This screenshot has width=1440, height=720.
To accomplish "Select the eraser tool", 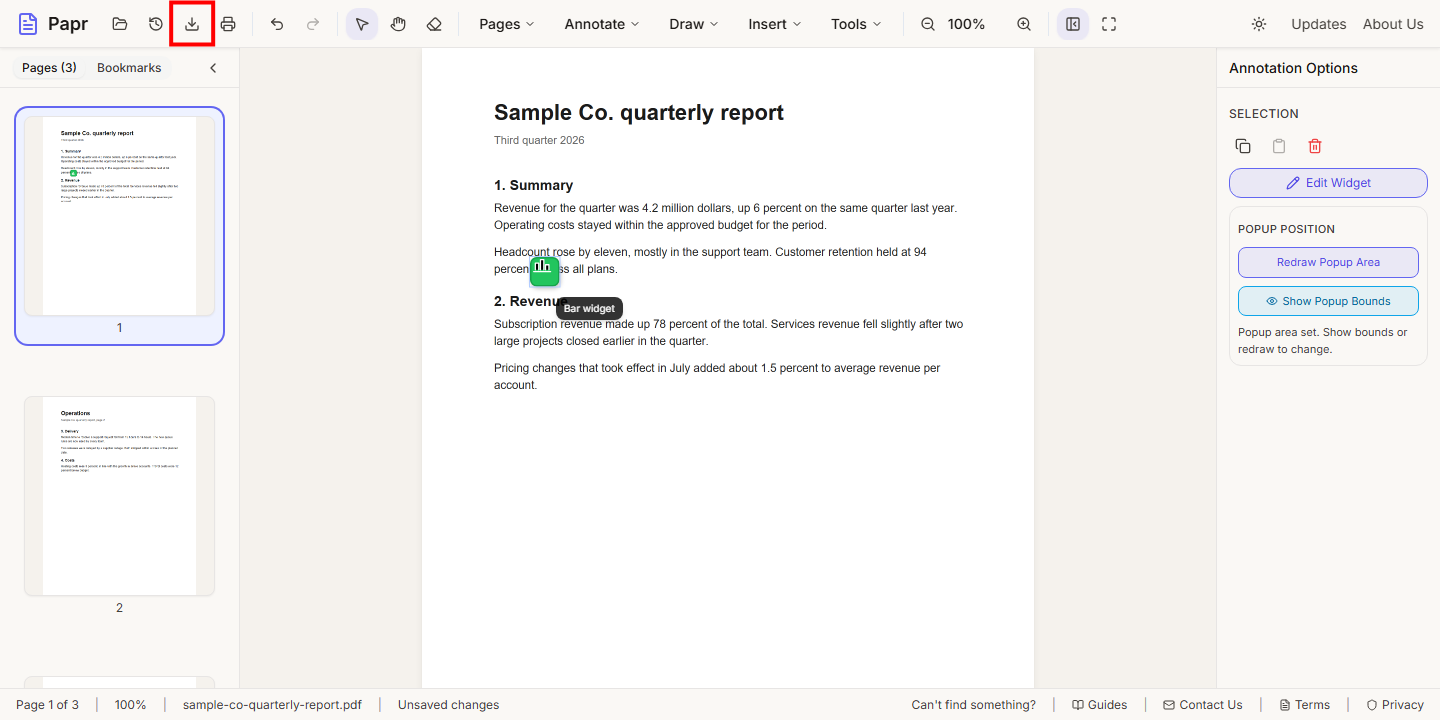I will (x=434, y=24).
